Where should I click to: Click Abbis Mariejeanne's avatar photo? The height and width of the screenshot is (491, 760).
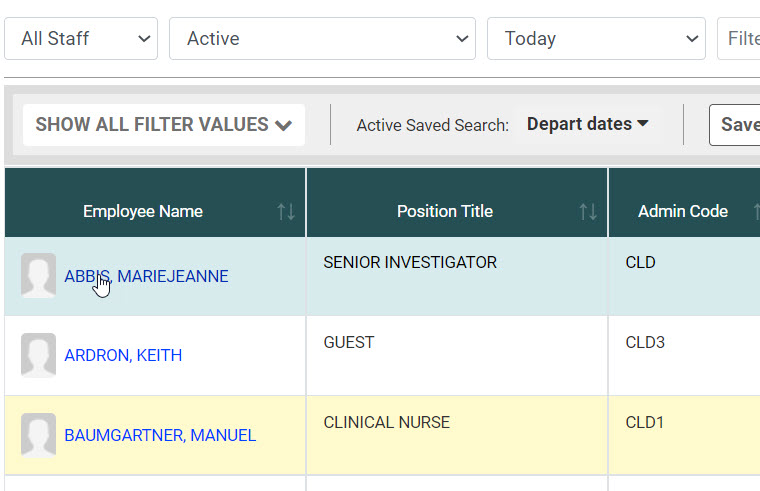[39, 276]
